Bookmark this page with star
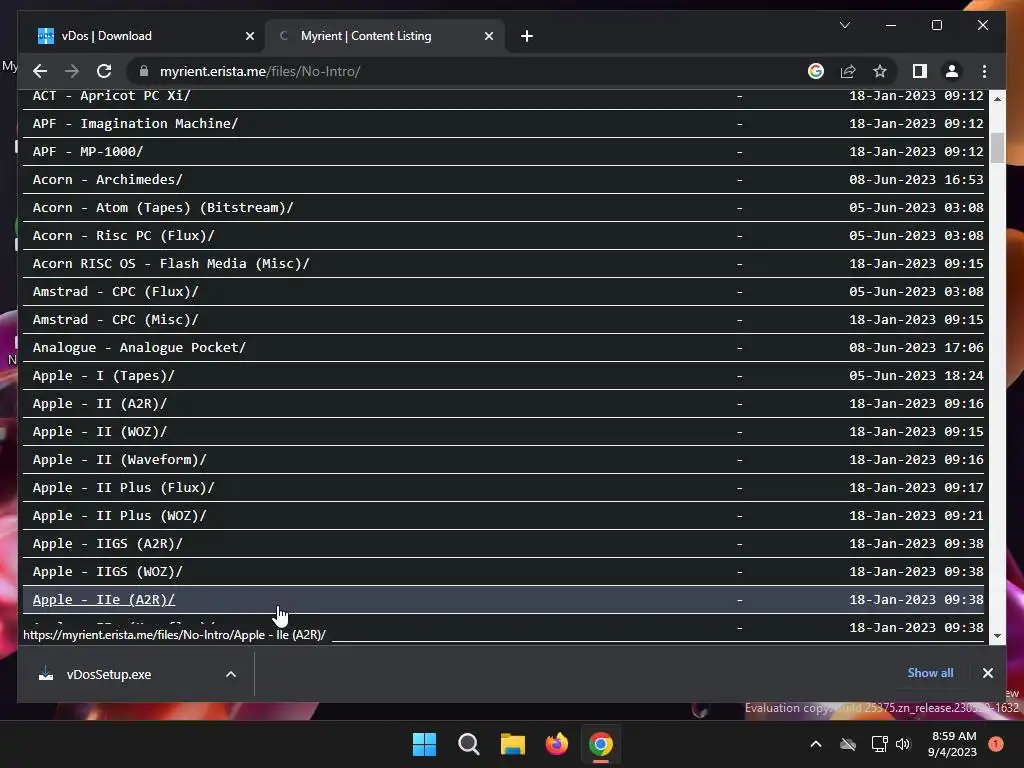1024x768 pixels. coord(880,71)
